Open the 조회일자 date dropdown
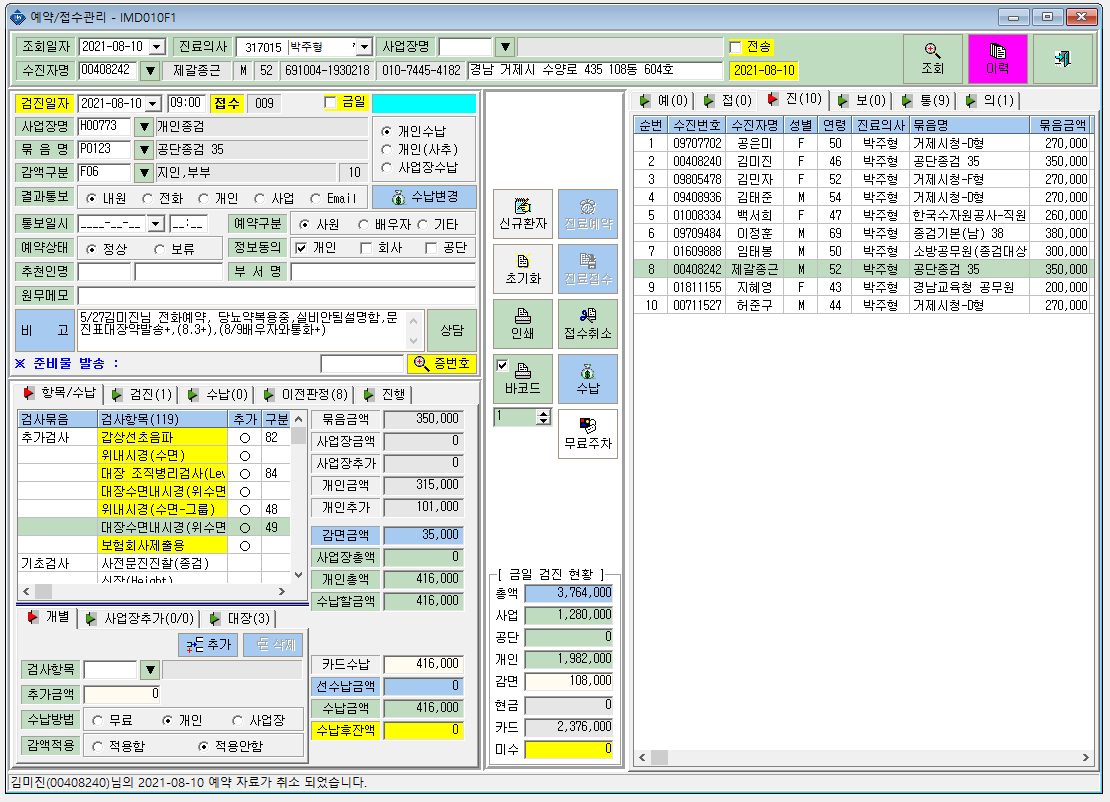The image size is (1110, 802). pyautogui.click(x=157, y=47)
